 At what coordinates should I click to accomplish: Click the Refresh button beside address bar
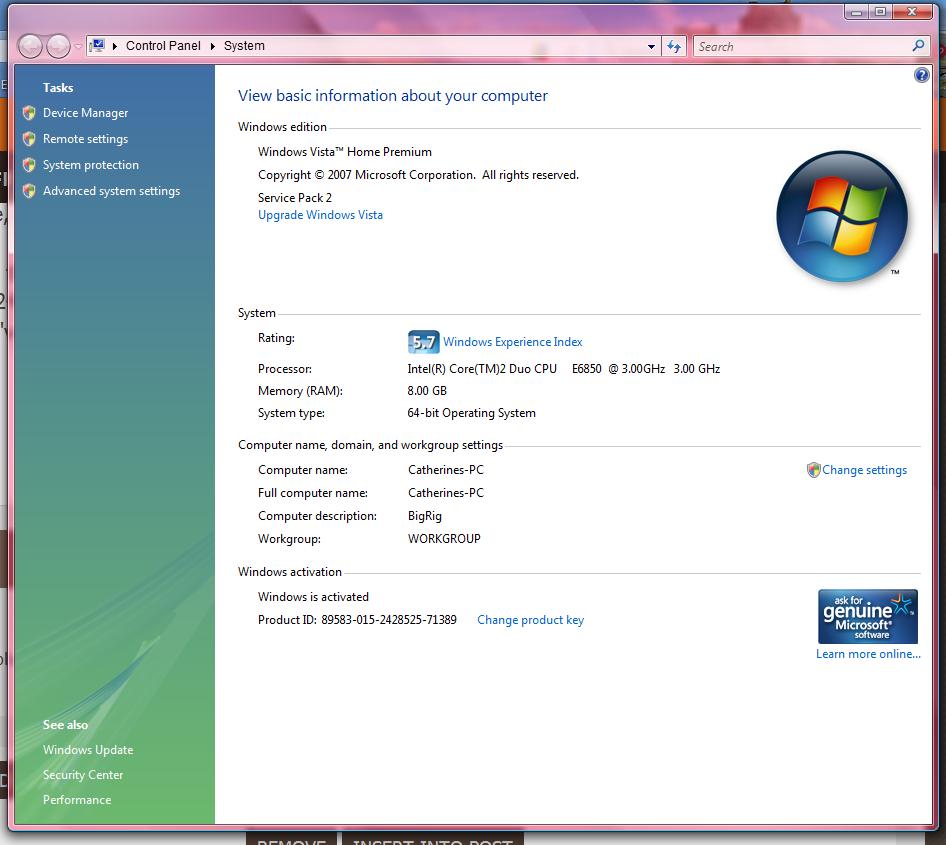point(674,46)
